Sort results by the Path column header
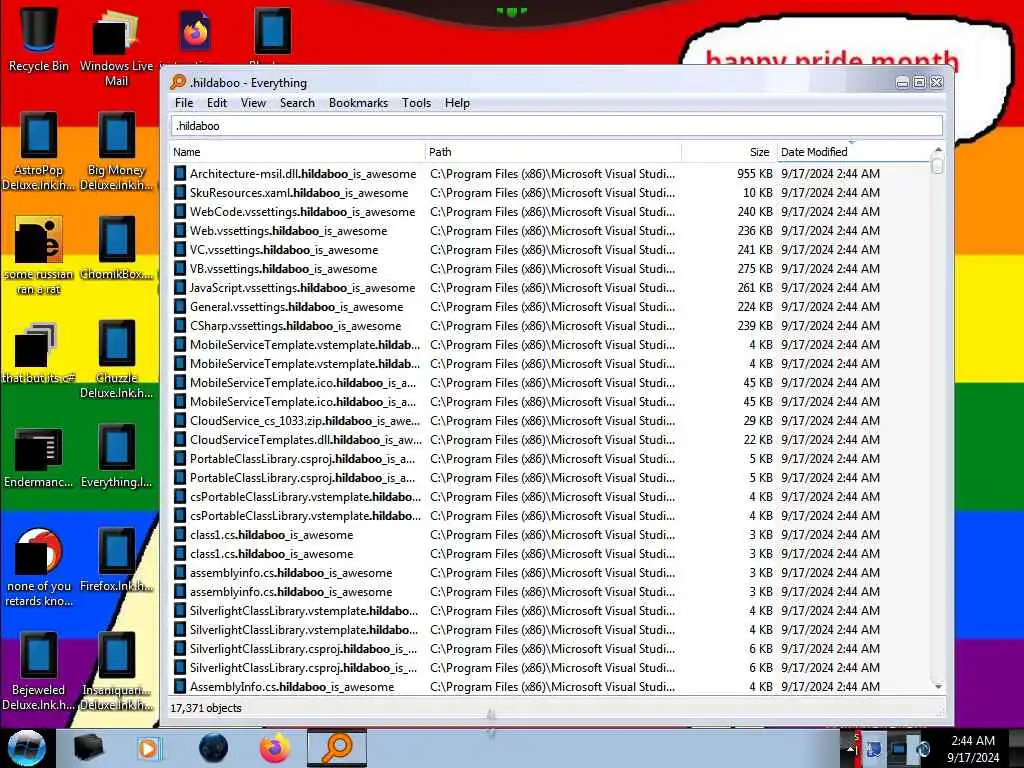This screenshot has width=1024, height=768. pos(553,152)
